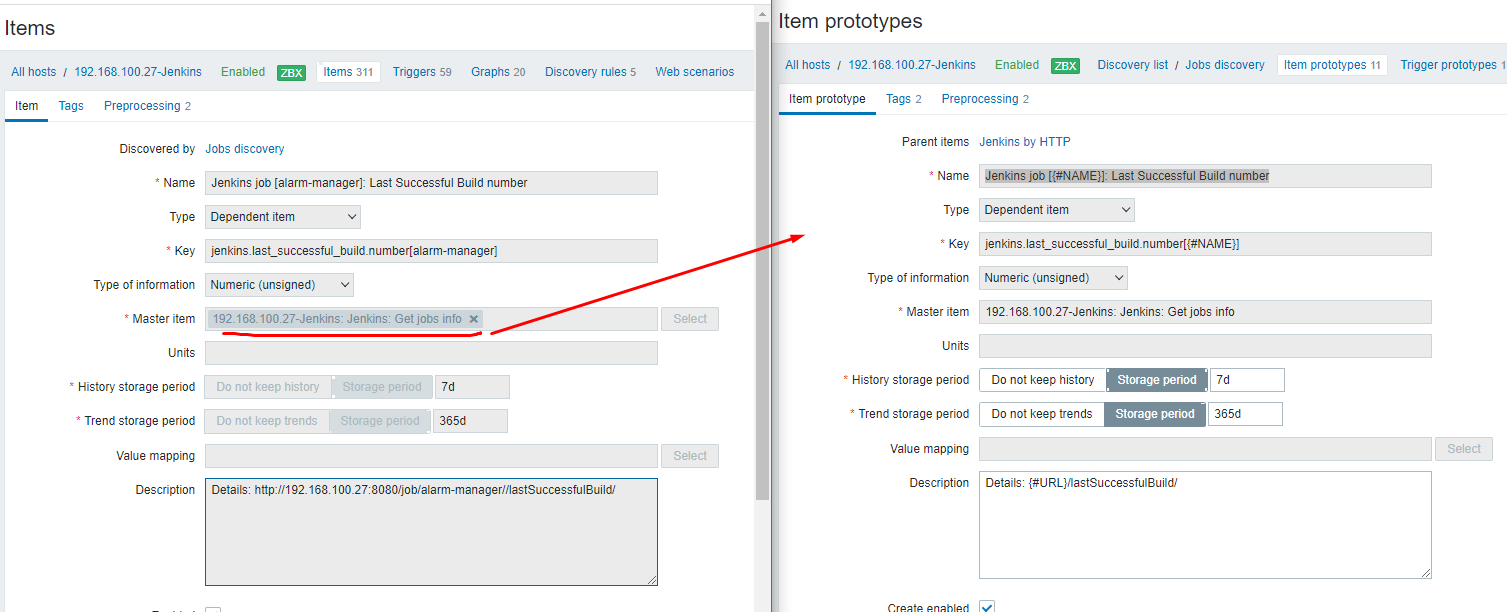Switch to Item tab in Items window
The image size is (1507, 612).
pyautogui.click(x=26, y=106)
